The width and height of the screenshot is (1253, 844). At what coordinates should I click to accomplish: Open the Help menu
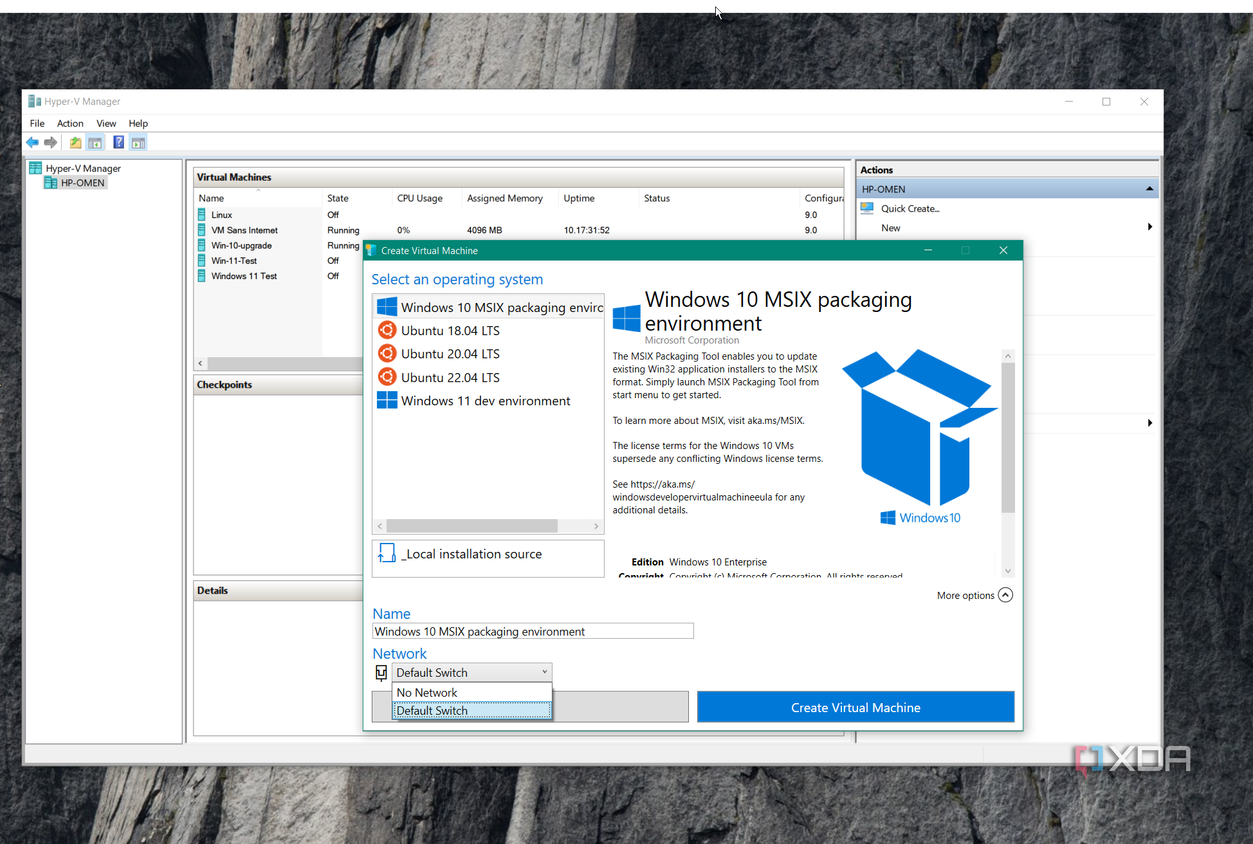tap(138, 123)
